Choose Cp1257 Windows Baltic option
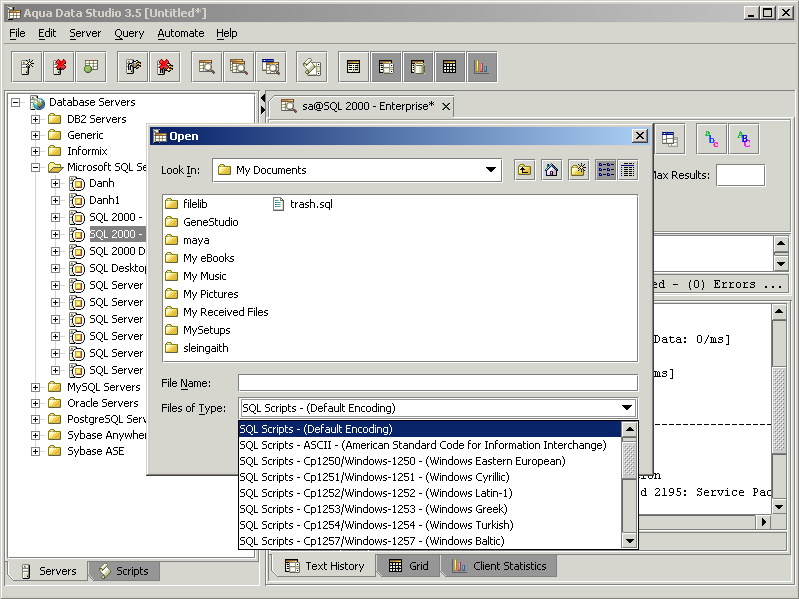This screenshot has width=799, height=599. coord(430,541)
